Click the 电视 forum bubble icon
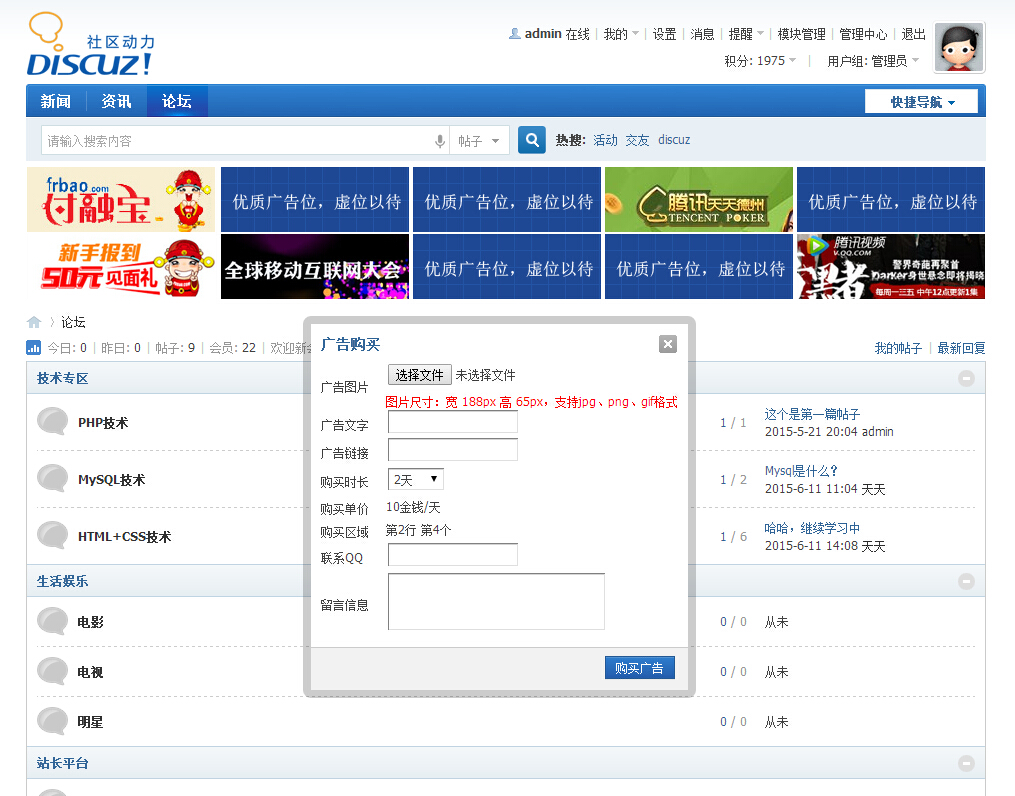The height and width of the screenshot is (796, 1015). 52,671
